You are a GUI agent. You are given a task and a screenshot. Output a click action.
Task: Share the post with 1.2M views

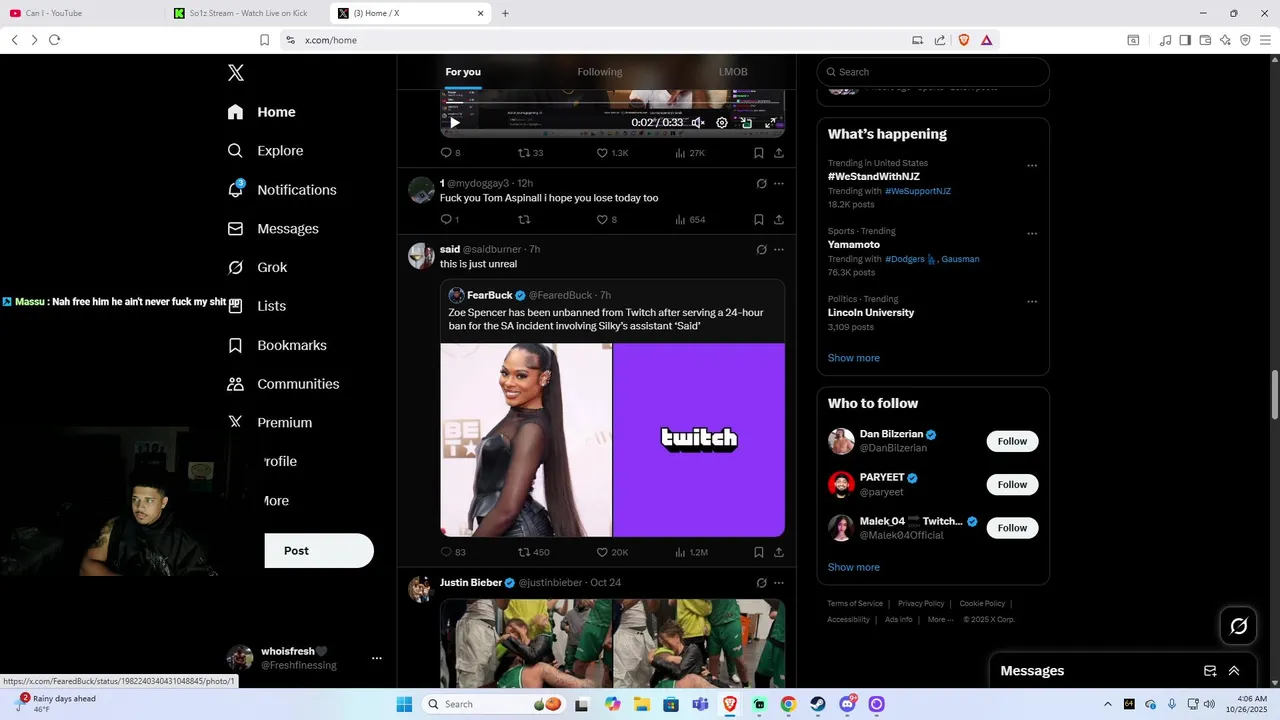coord(779,552)
